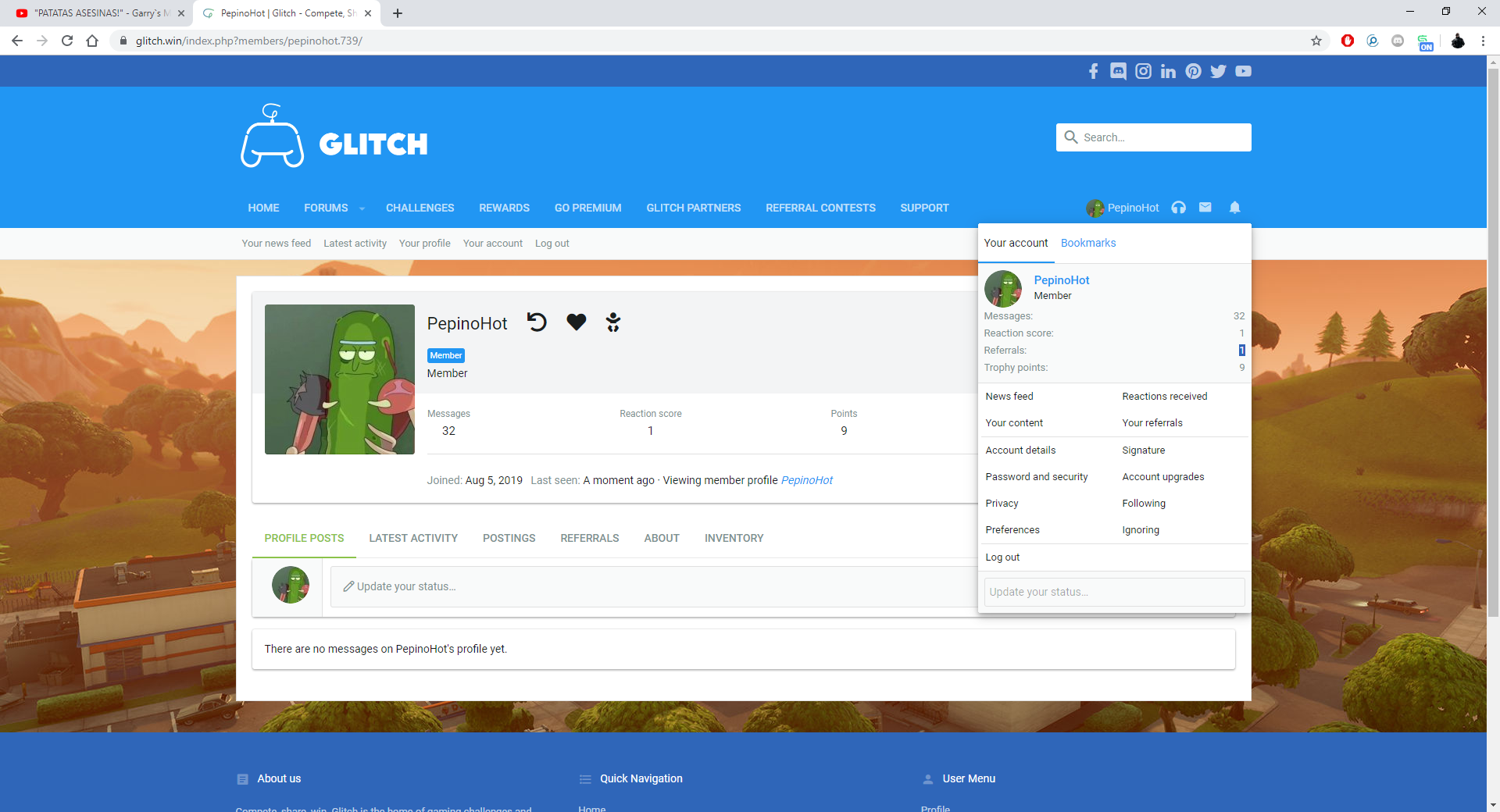Open the Inventory profile tab
Image resolution: width=1500 pixels, height=812 pixels.
point(734,538)
